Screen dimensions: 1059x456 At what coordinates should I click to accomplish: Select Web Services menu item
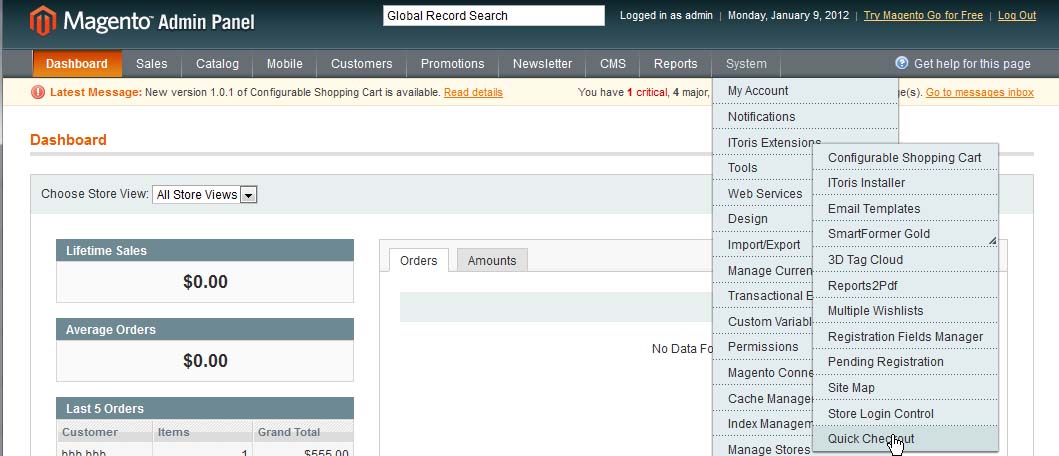pos(764,193)
